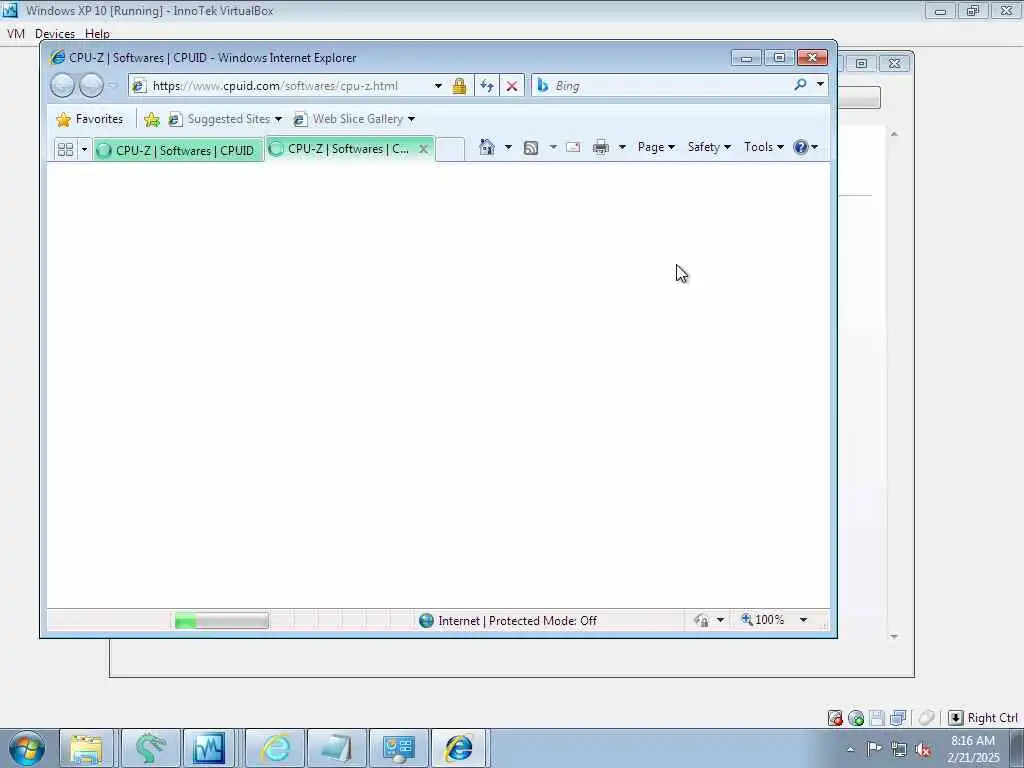
Task: Click the Read Mail icon
Action: pos(573,147)
